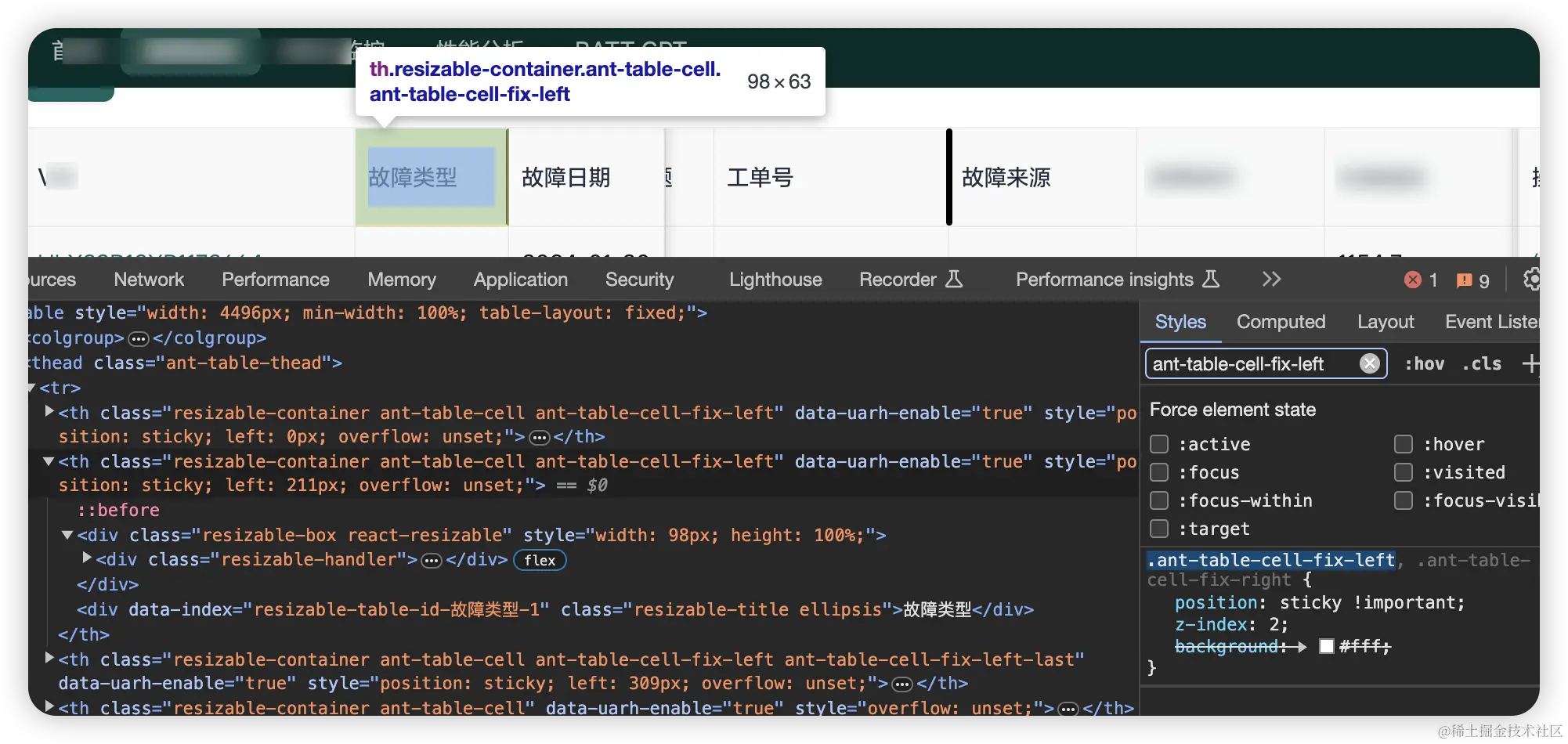
Task: Enable the :visited element state
Action: pos(1404,472)
